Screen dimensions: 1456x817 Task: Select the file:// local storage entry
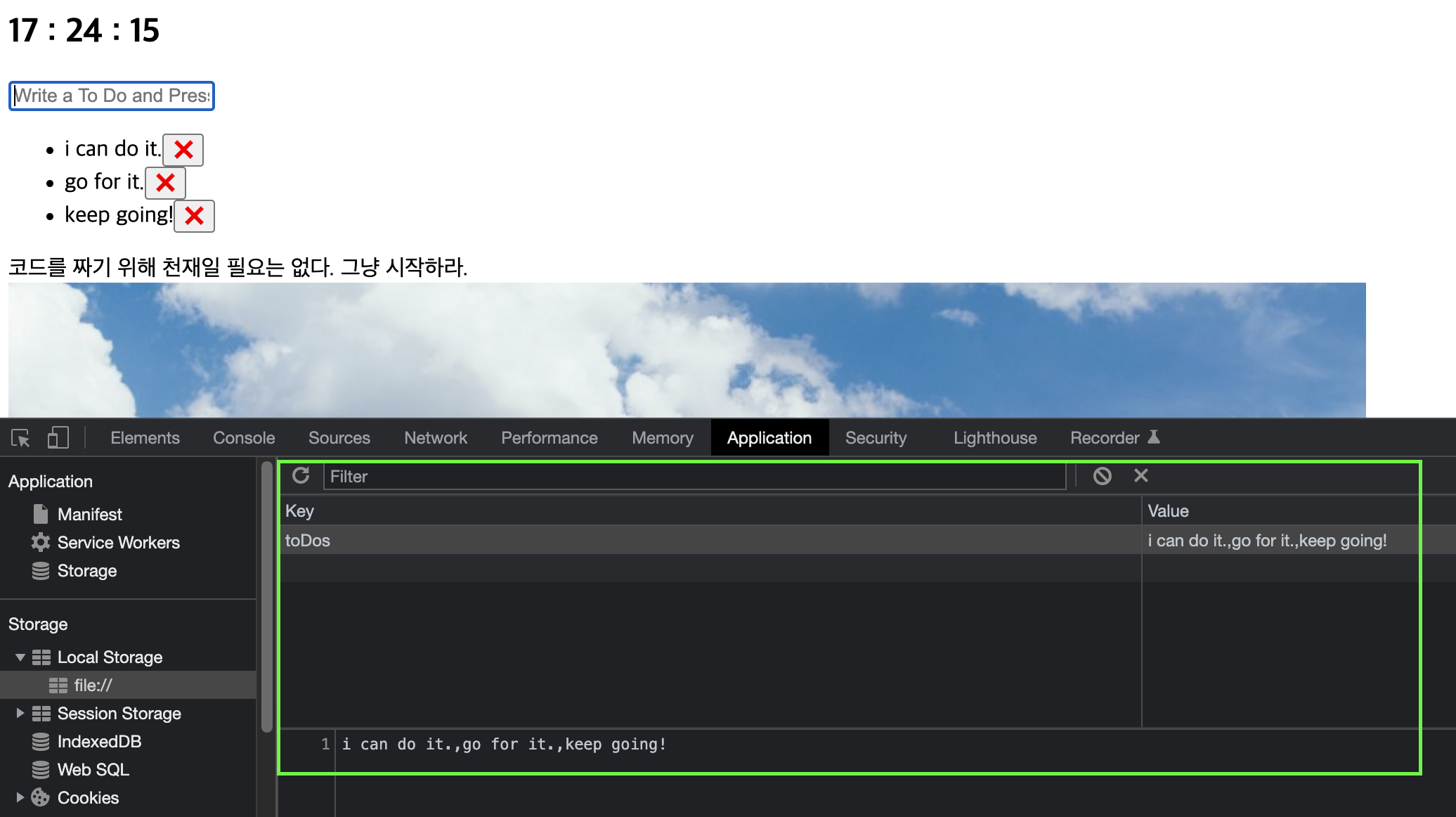[93, 686]
